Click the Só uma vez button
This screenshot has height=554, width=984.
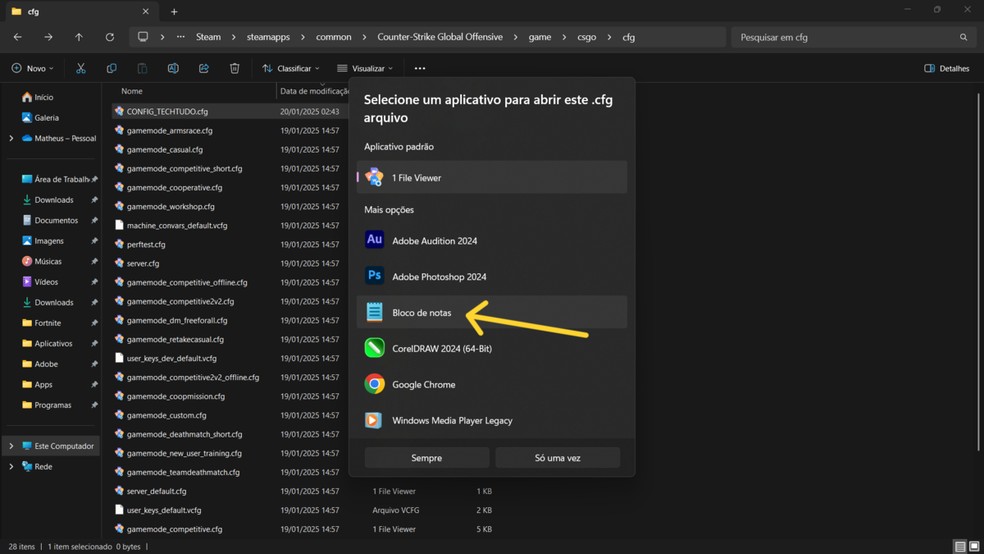click(x=557, y=458)
